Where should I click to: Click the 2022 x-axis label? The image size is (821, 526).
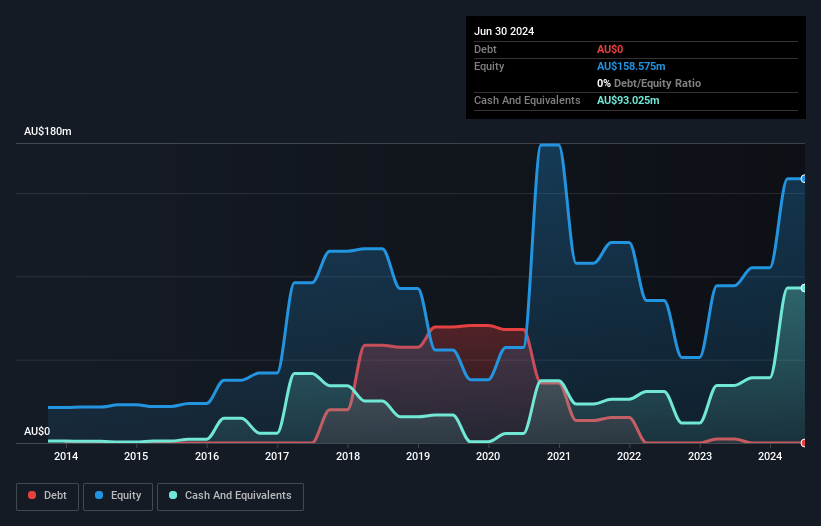click(629, 456)
